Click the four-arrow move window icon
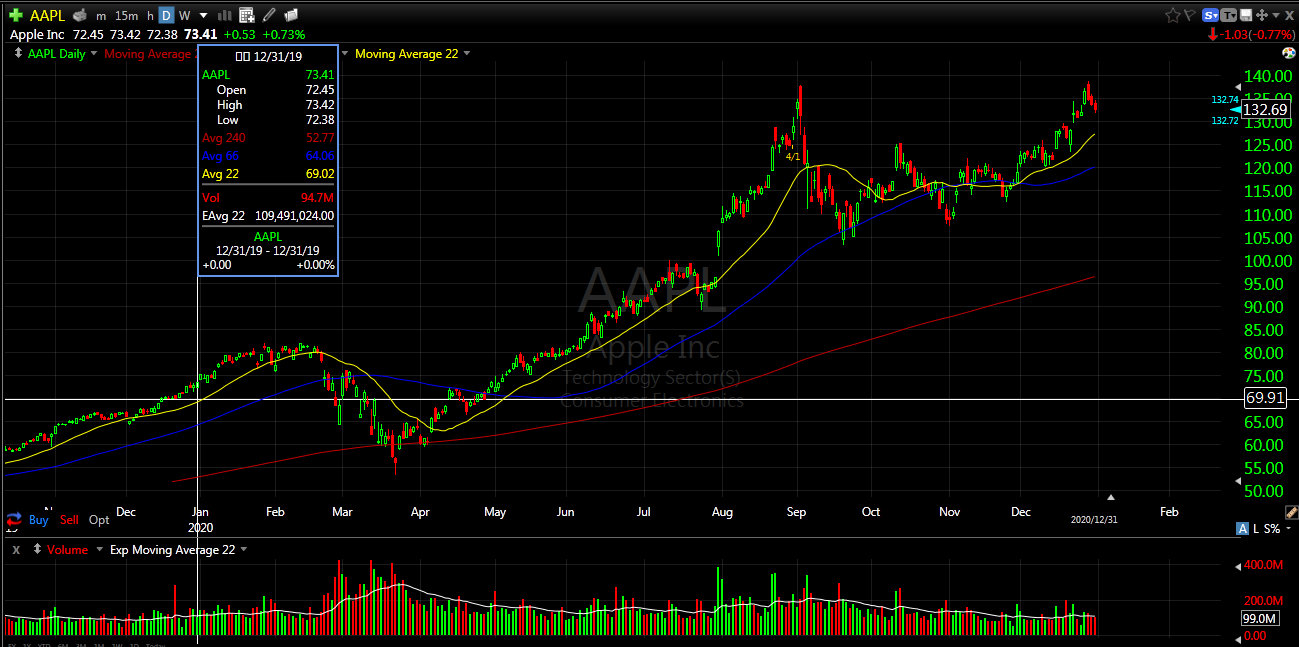Screen dimensions: 1299x647 click(1261, 15)
